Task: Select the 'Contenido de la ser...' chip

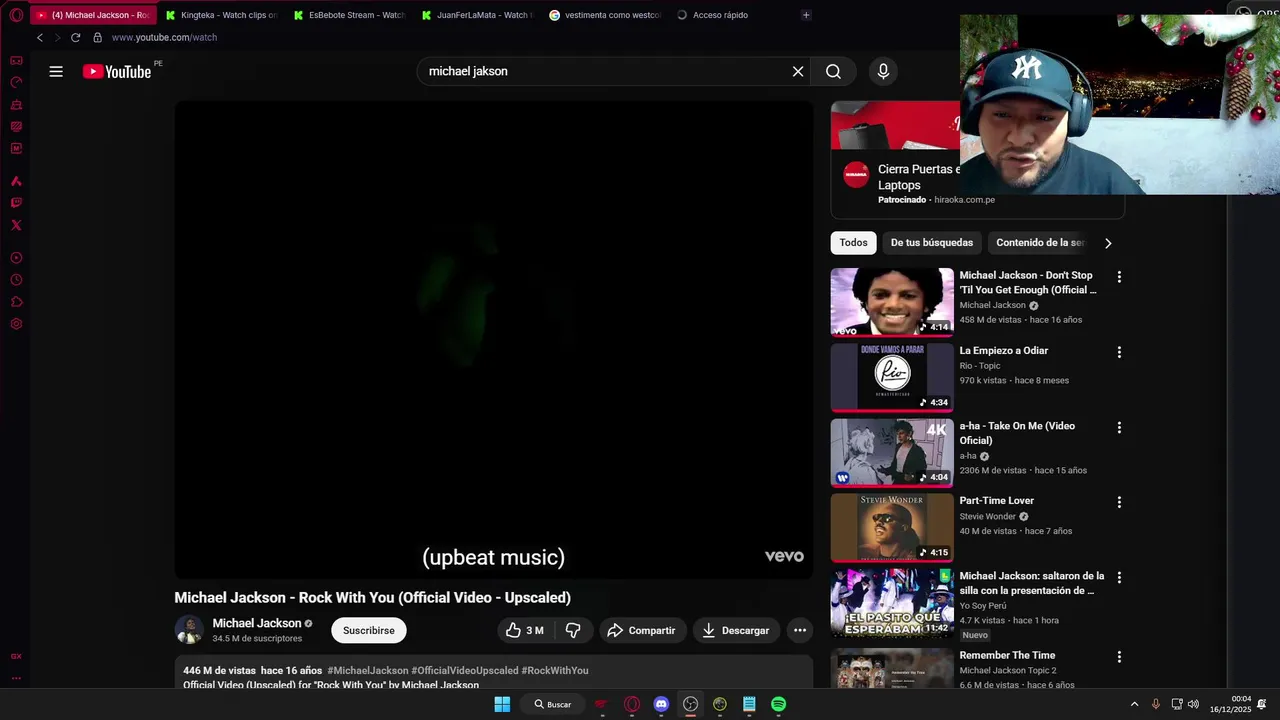Action: pyautogui.click(x=1040, y=242)
